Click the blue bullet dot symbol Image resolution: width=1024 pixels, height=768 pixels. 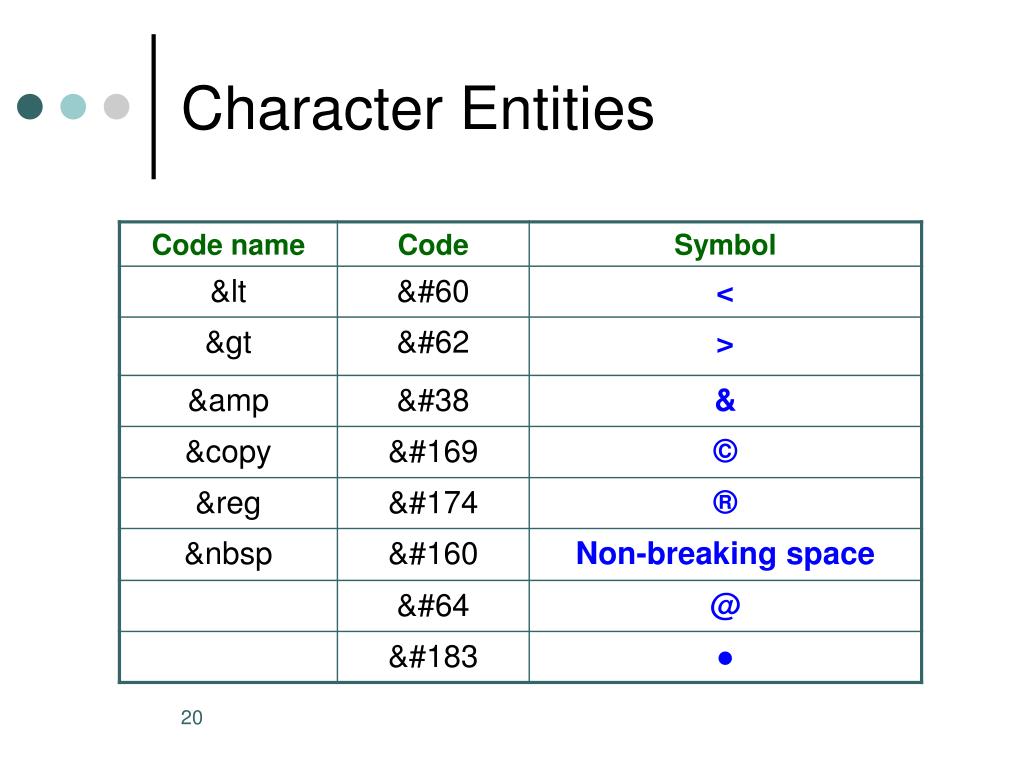point(725,658)
